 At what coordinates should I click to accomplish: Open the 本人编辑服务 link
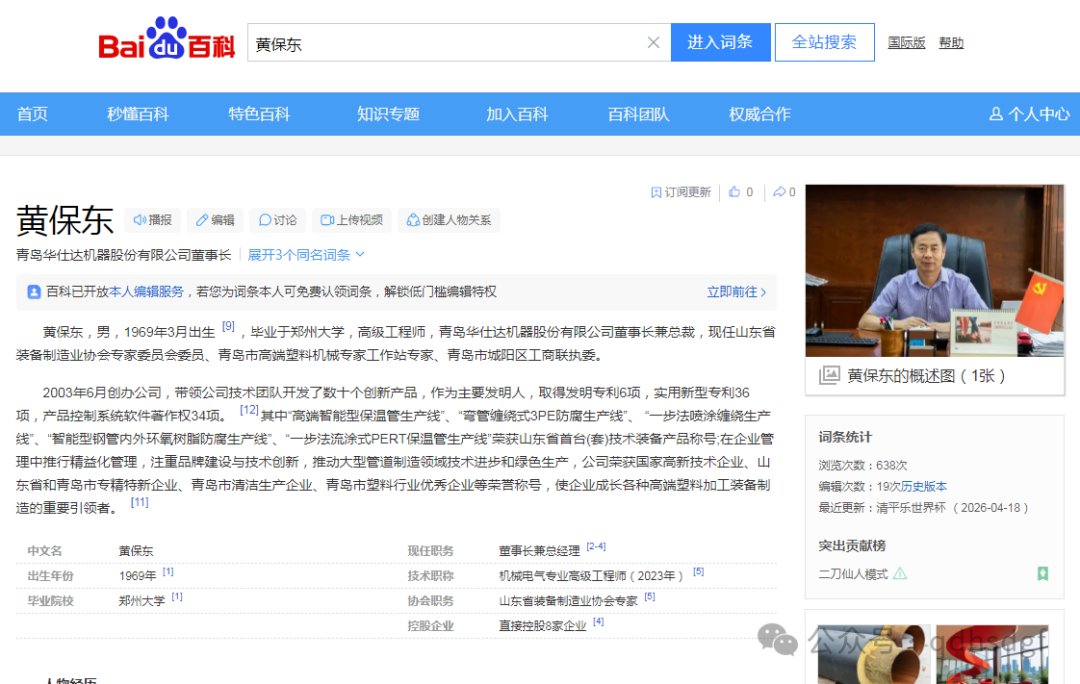[146, 291]
